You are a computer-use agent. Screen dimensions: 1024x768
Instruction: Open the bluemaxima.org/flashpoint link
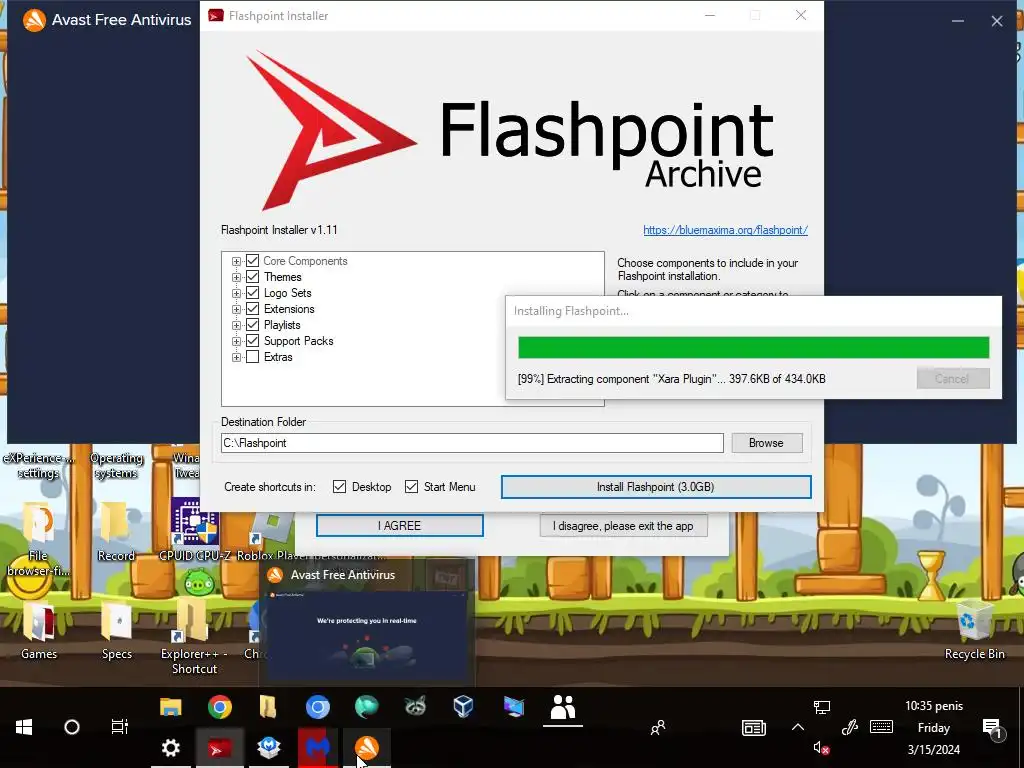[x=726, y=230]
